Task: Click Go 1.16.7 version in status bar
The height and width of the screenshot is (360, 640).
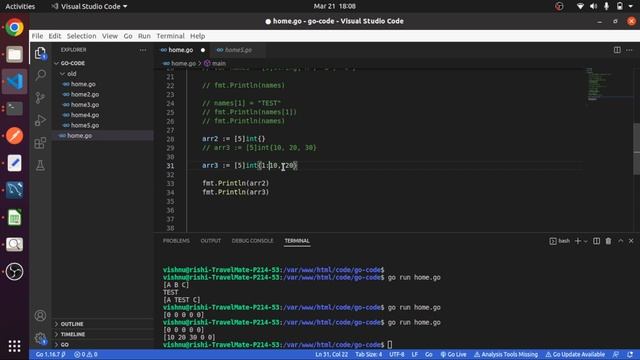Action: point(50,354)
